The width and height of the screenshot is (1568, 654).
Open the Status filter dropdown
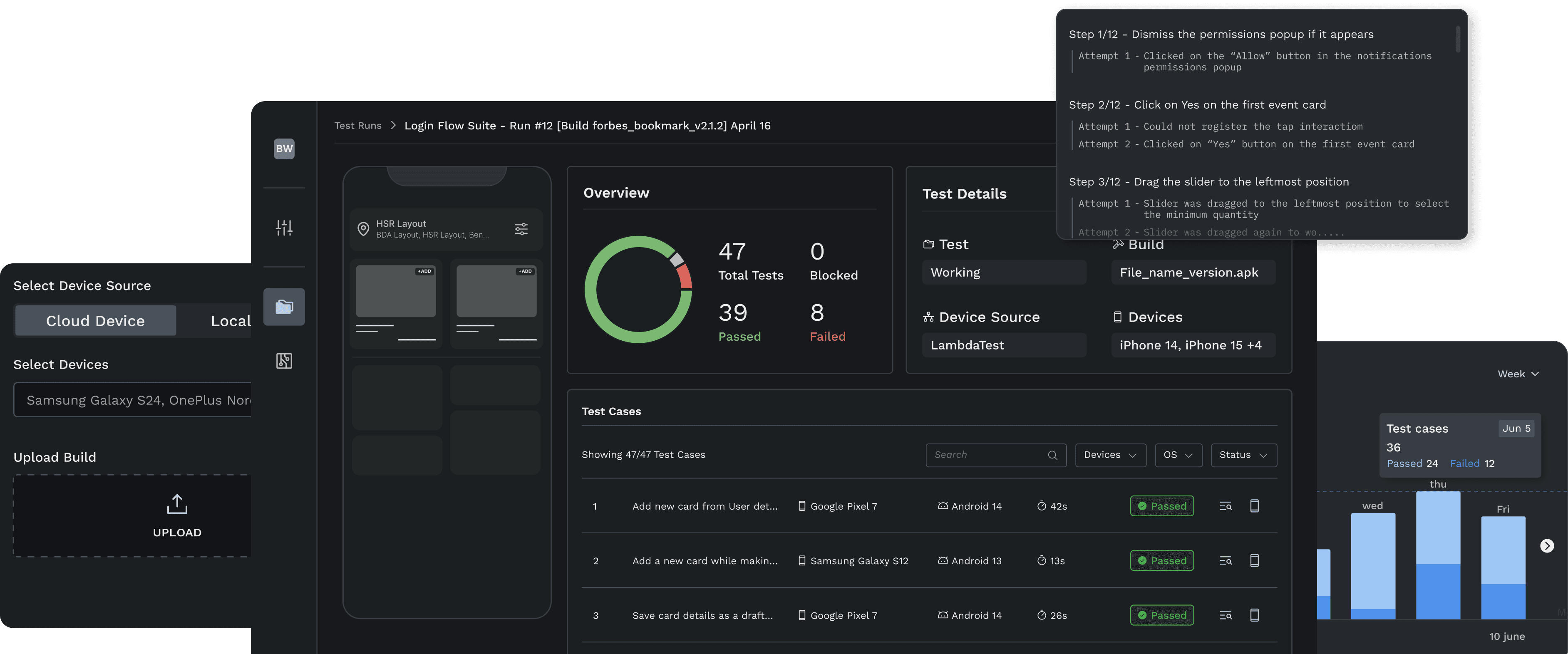1243,455
